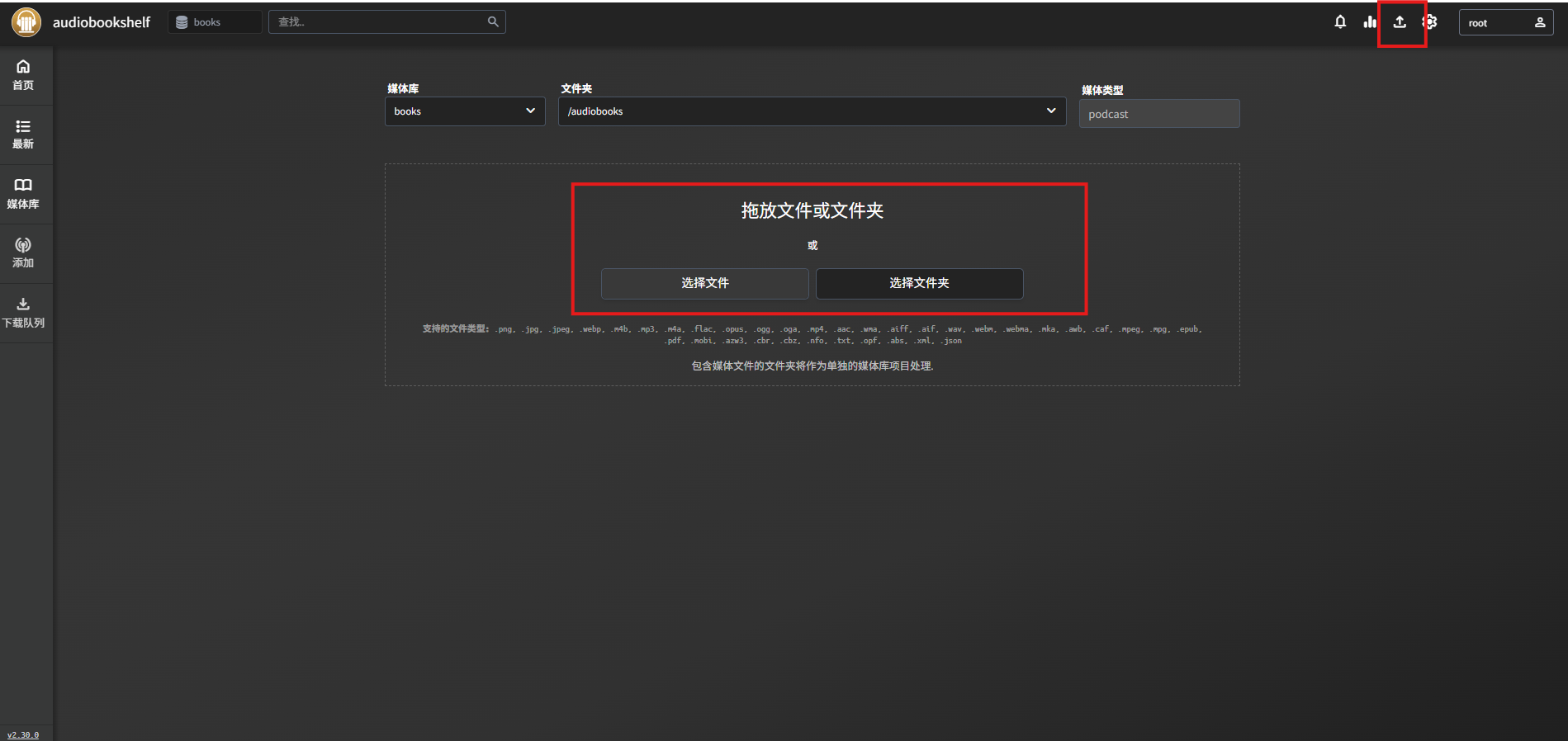Click the 选择文件 button
1568x741 pixels.
tap(704, 283)
